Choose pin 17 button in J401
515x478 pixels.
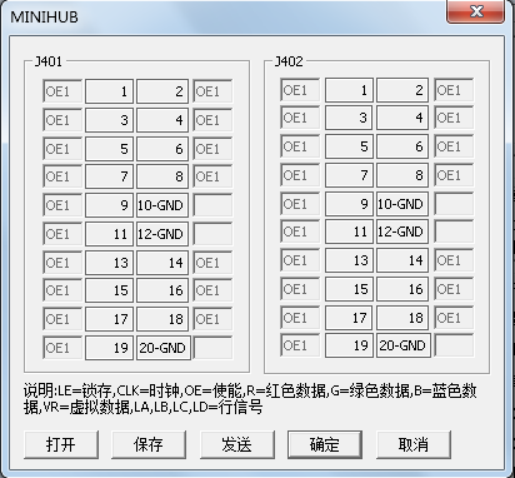tap(109, 319)
